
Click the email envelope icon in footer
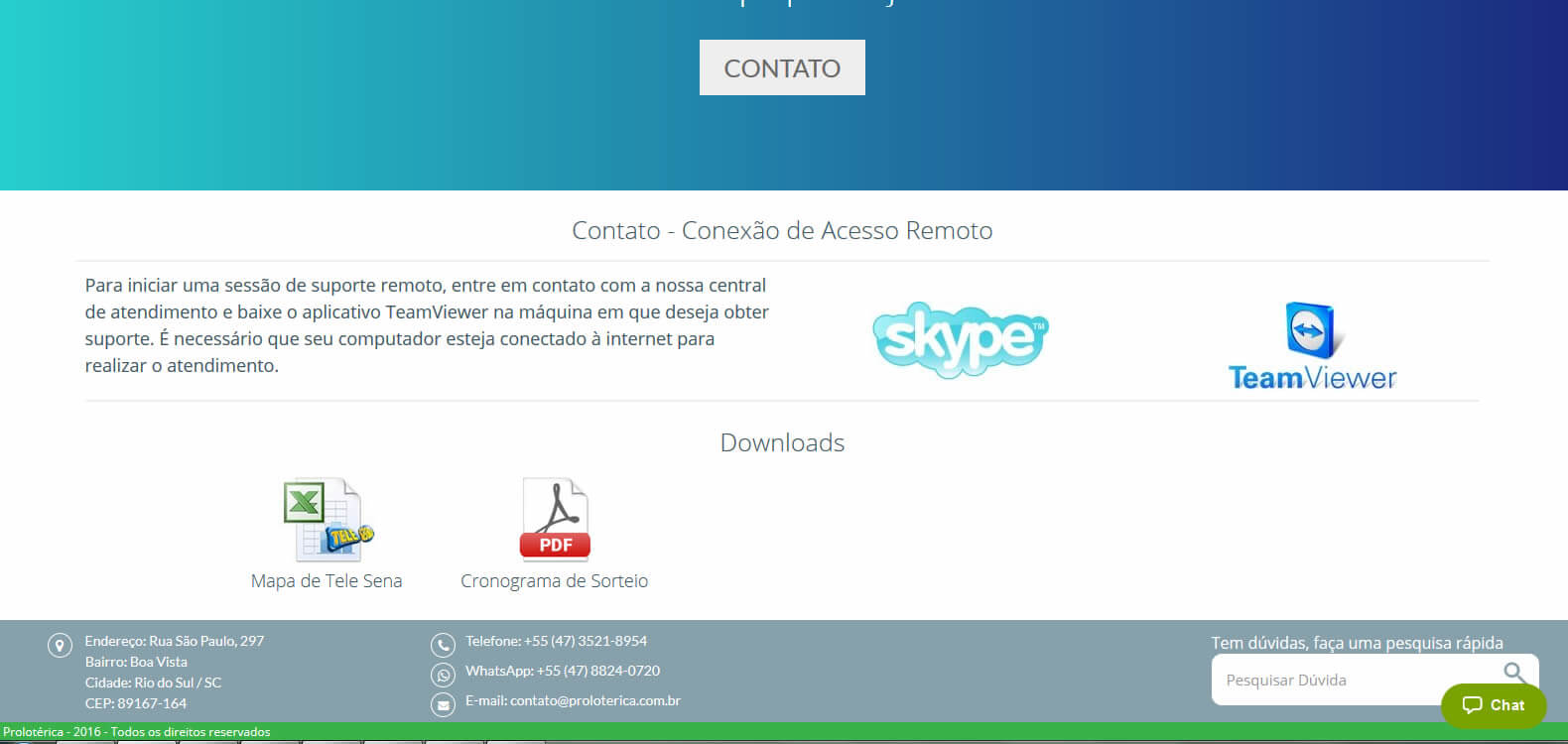point(443,705)
